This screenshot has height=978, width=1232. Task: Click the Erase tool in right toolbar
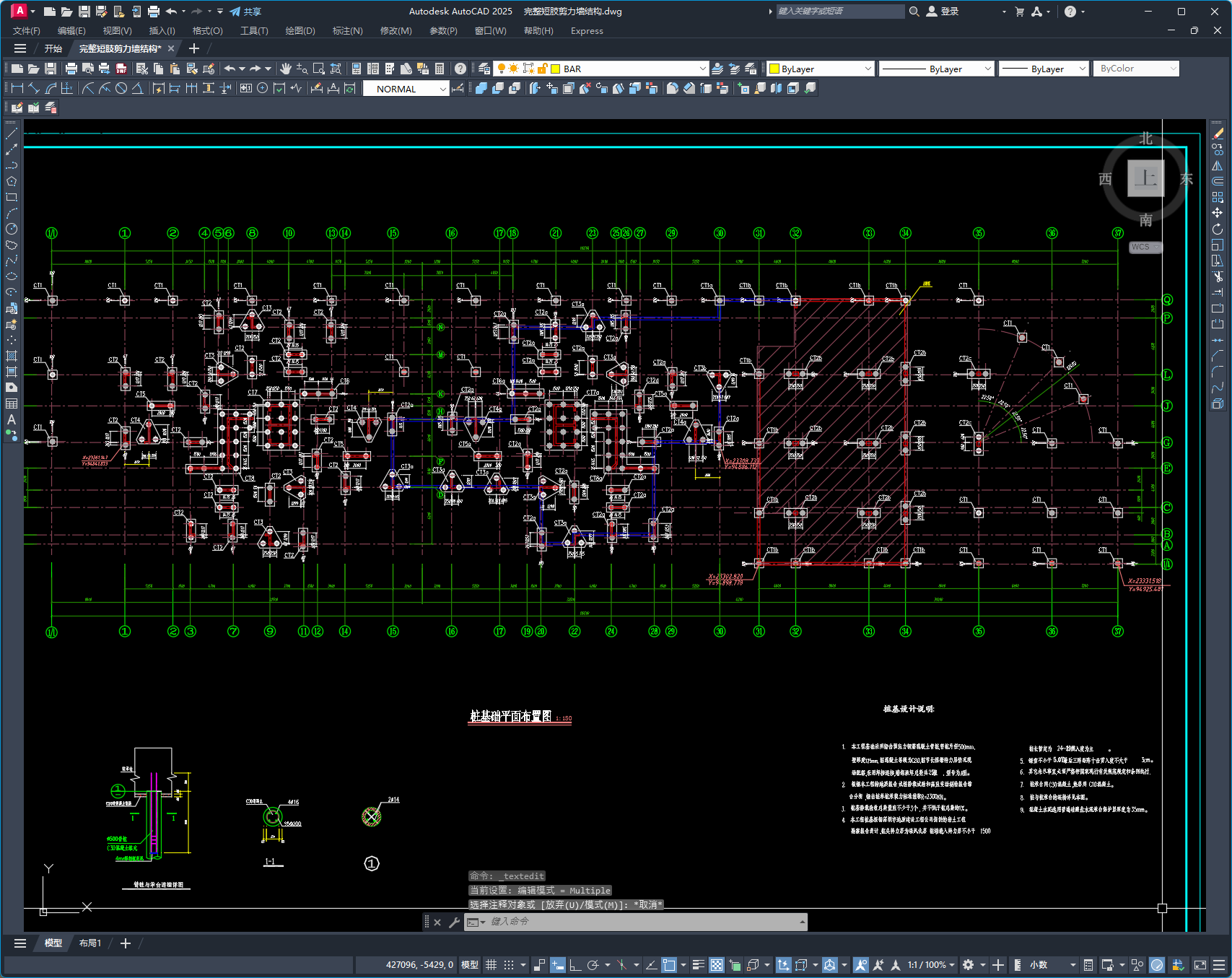click(x=1218, y=134)
